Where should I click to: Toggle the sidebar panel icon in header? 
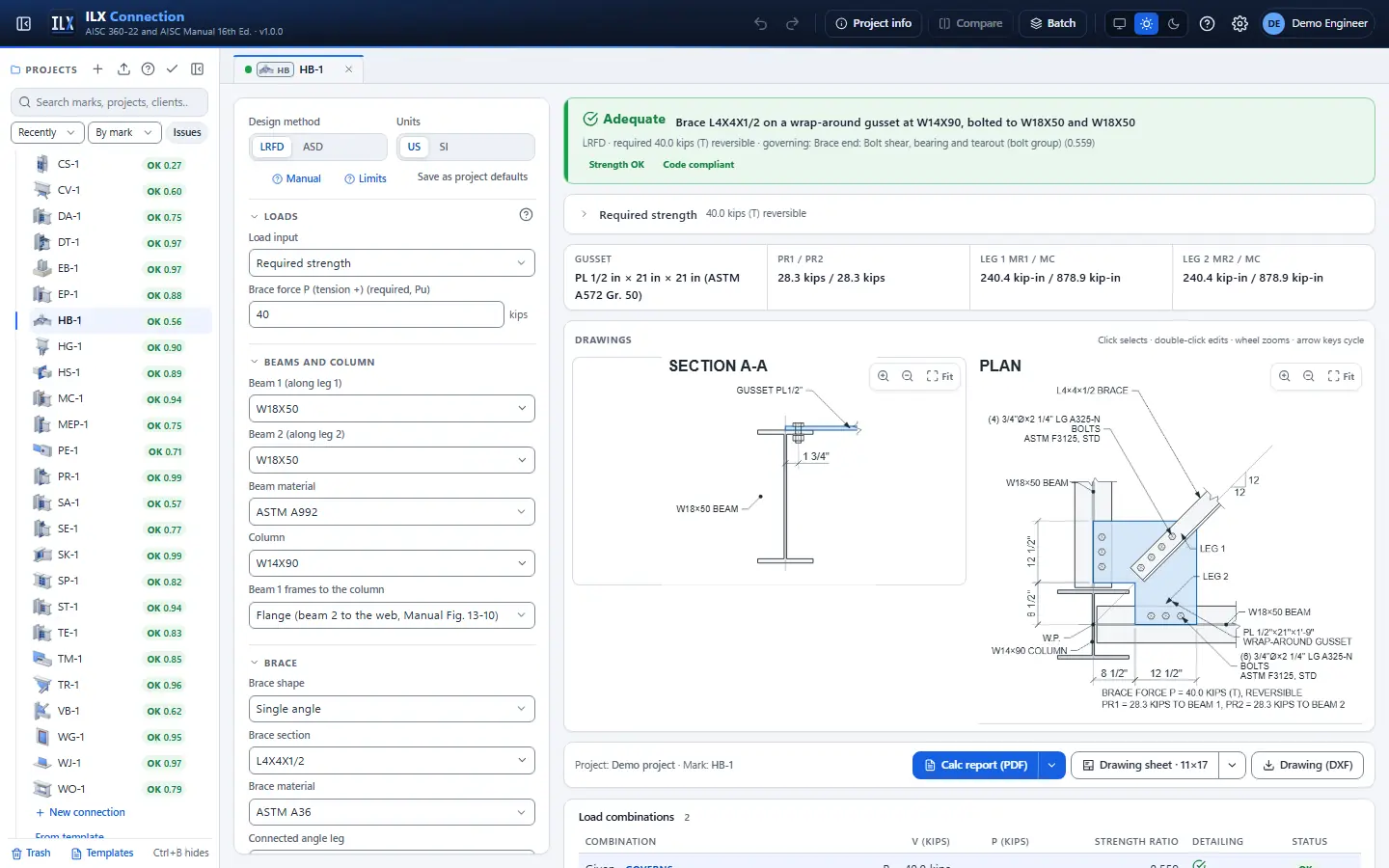pyautogui.click(x=24, y=23)
